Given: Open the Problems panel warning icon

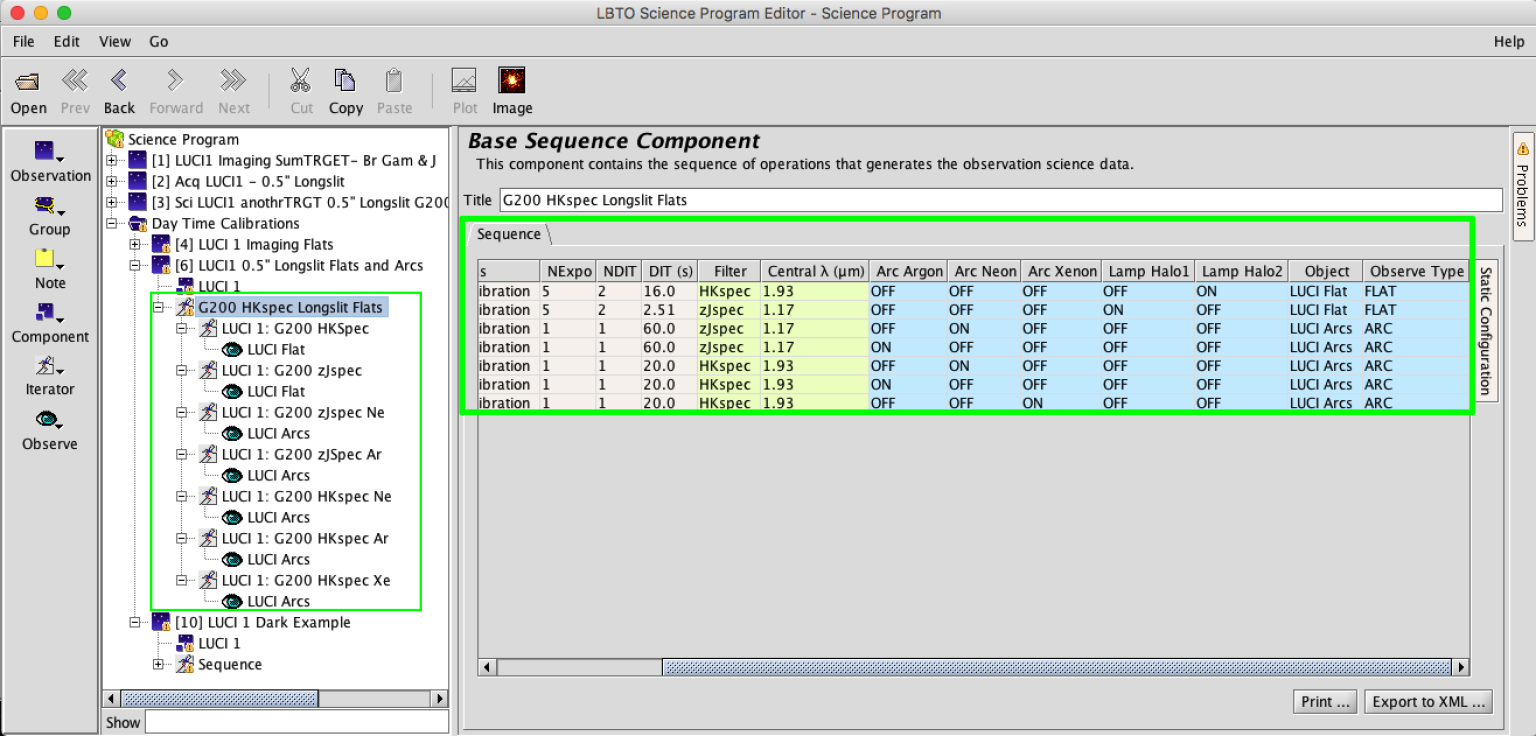Looking at the screenshot, I should 1523,148.
